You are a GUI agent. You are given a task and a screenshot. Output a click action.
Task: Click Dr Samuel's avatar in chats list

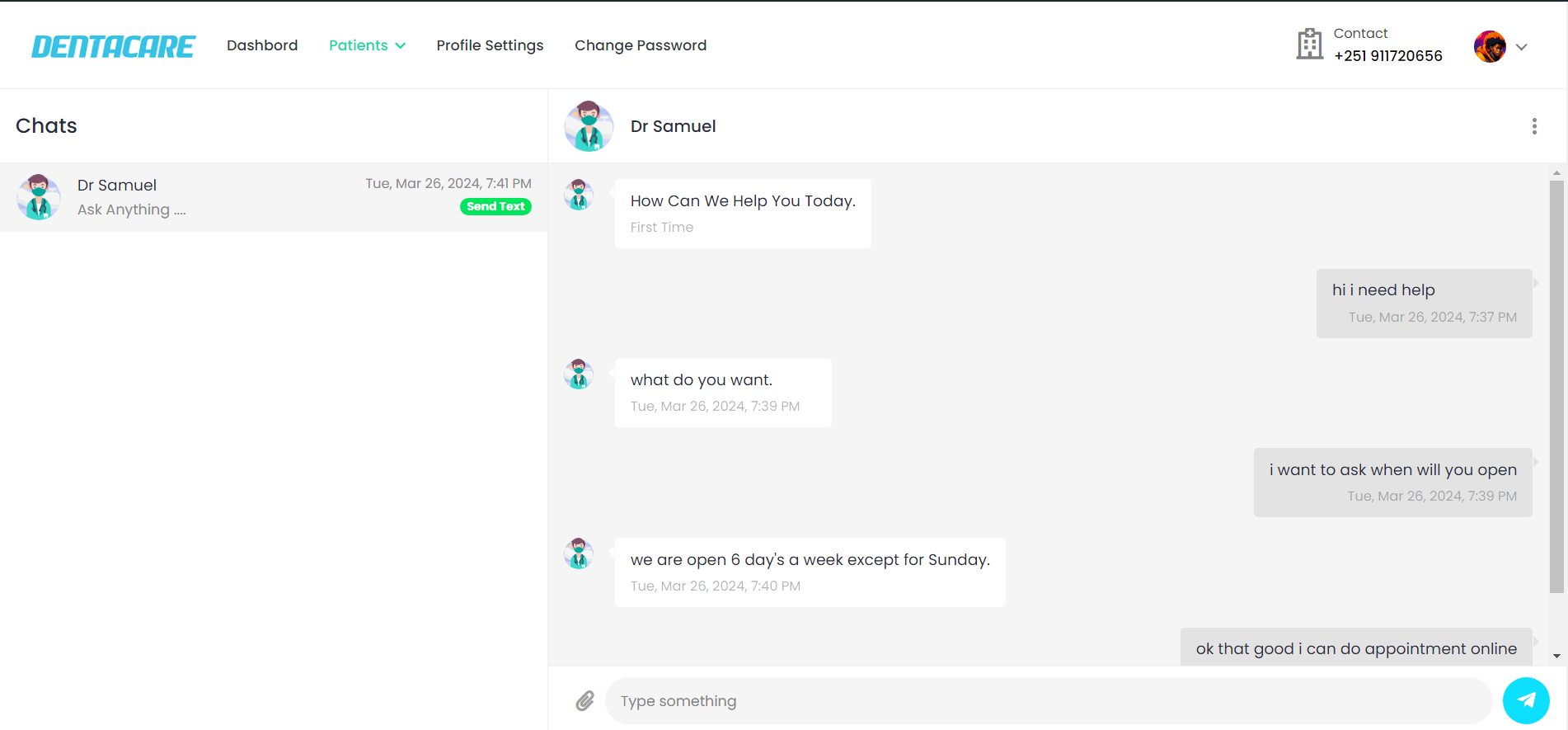[39, 197]
